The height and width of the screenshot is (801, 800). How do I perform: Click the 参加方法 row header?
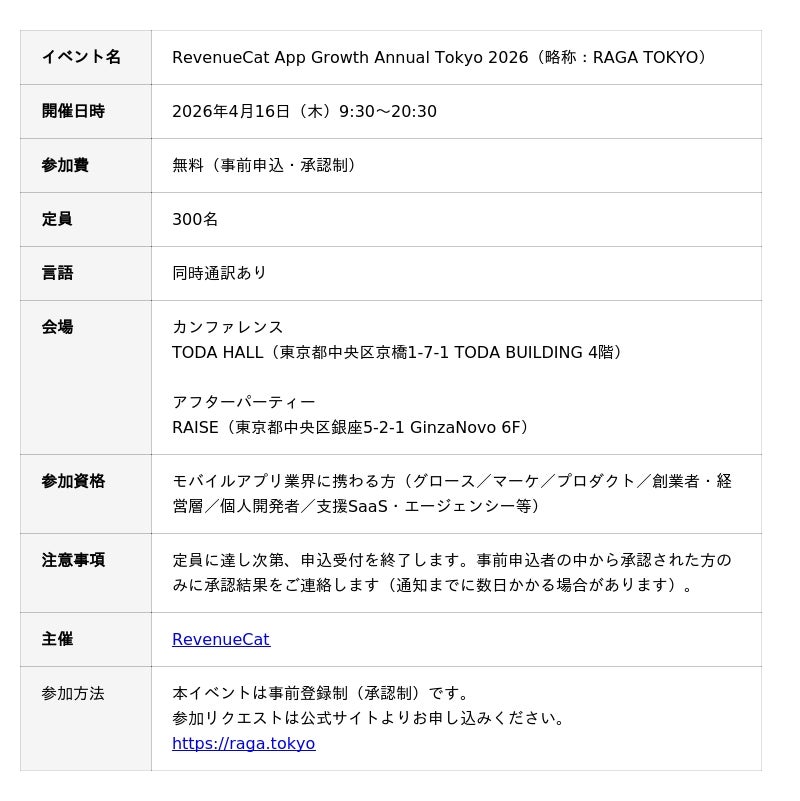73,693
